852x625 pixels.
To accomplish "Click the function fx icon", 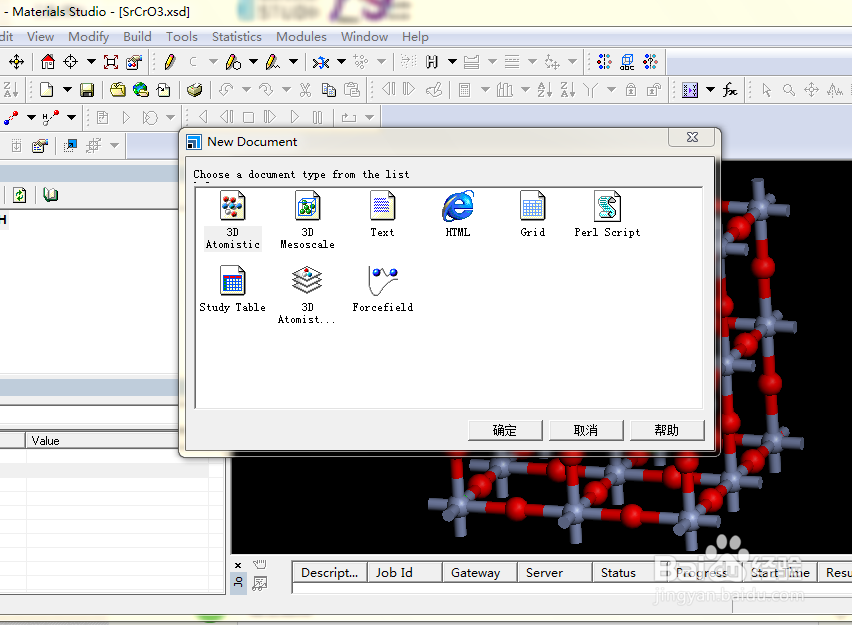I will [730, 90].
